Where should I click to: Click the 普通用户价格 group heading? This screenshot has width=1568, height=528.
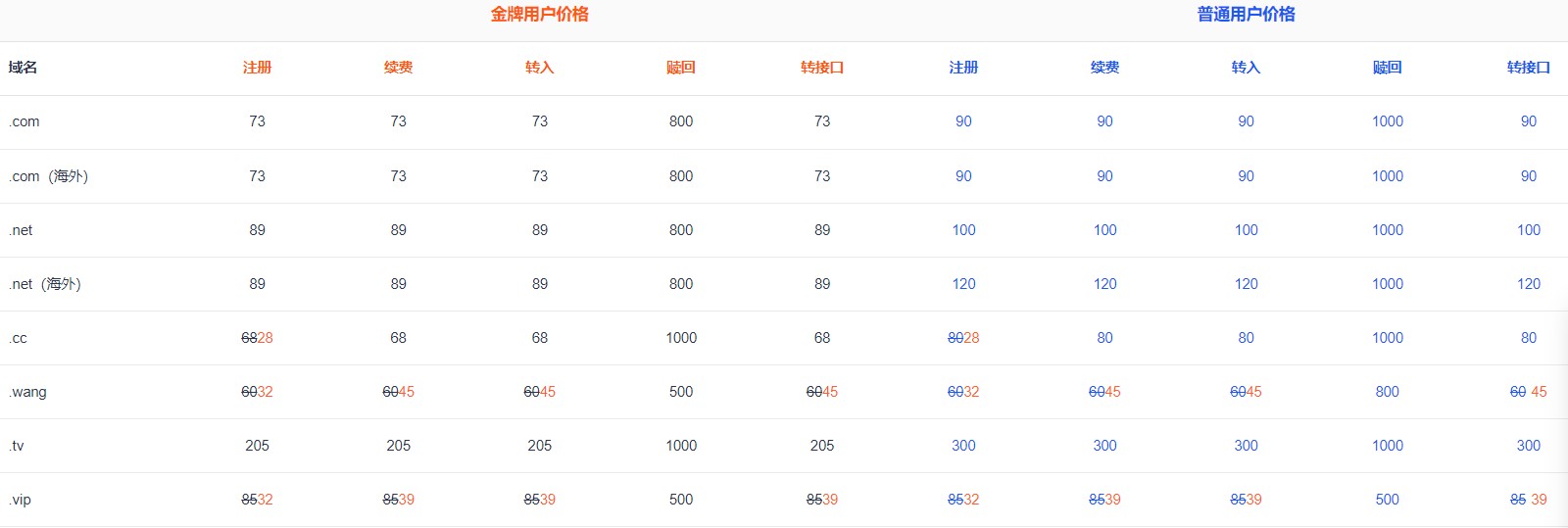pyautogui.click(x=1246, y=14)
